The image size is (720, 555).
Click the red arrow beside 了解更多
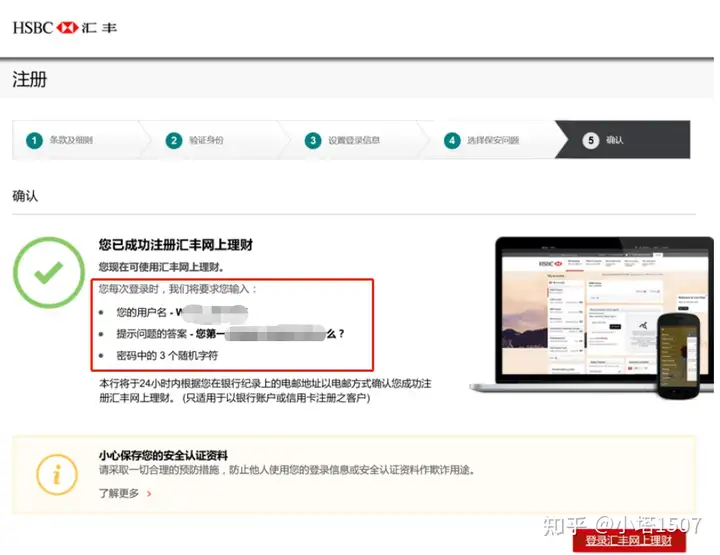coord(149,493)
